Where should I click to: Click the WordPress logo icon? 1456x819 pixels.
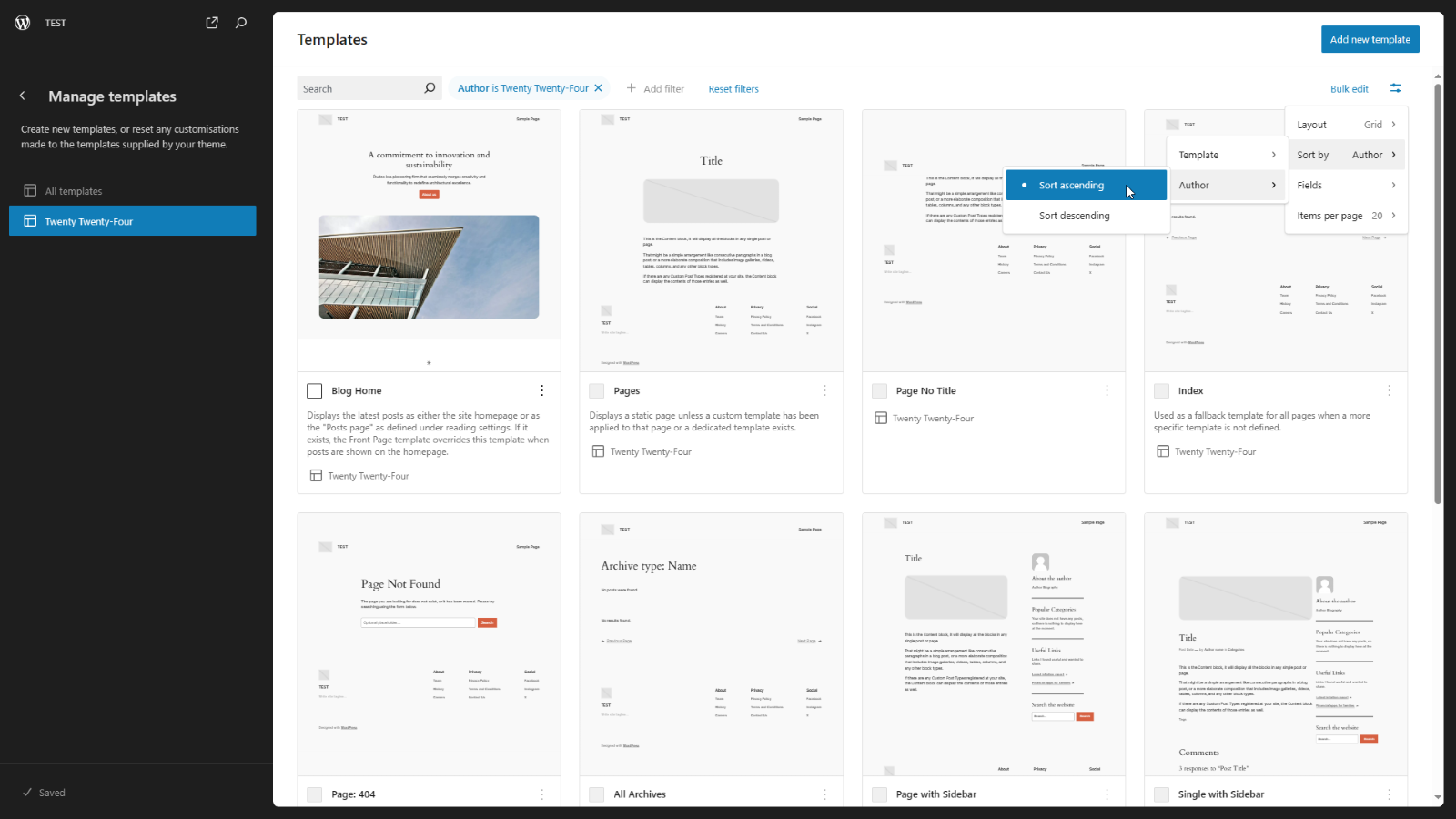23,23
